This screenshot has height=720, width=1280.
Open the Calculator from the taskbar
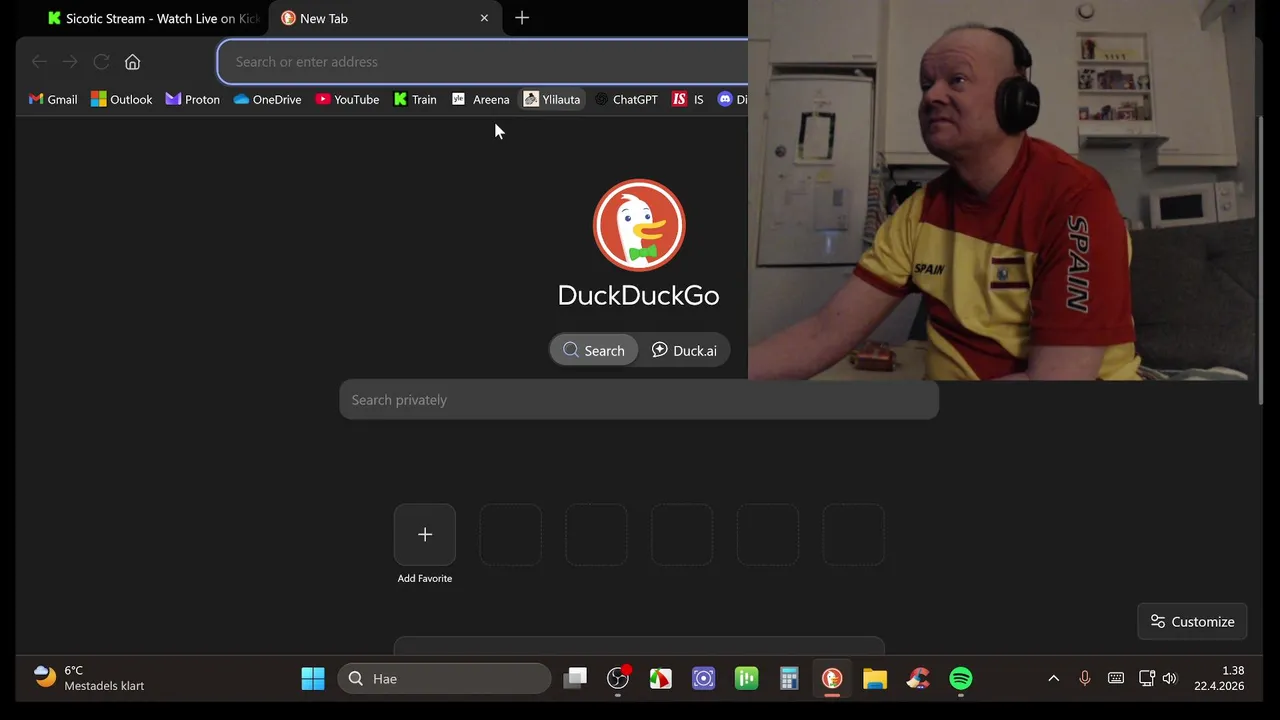[x=789, y=679]
